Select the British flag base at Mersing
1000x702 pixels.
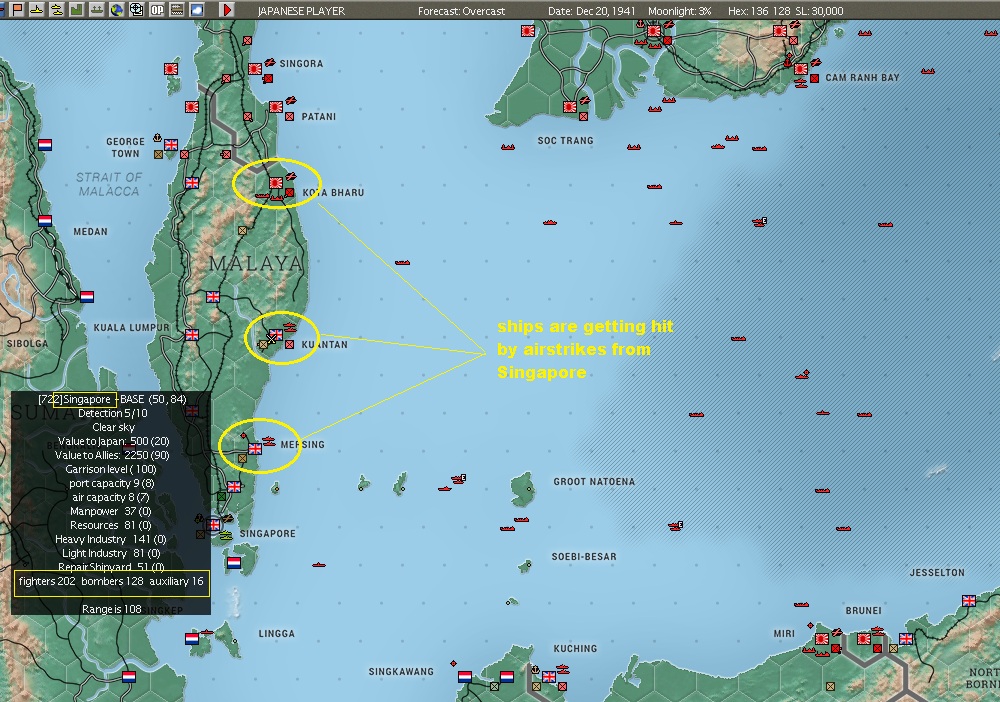[255, 448]
